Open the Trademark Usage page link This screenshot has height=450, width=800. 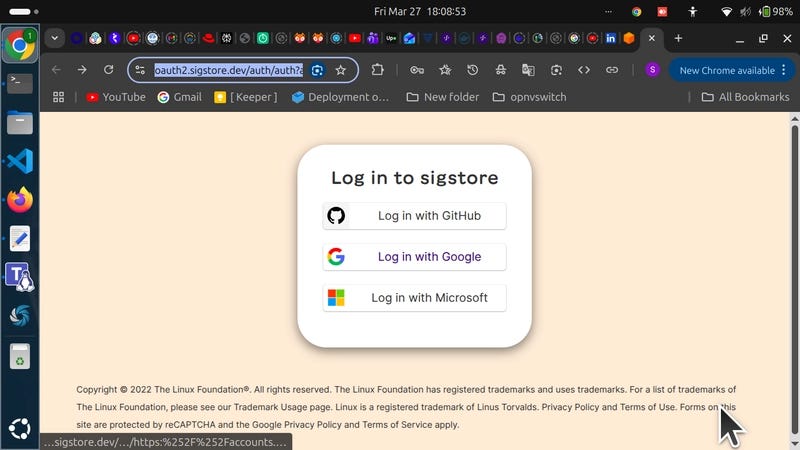pos(281,407)
